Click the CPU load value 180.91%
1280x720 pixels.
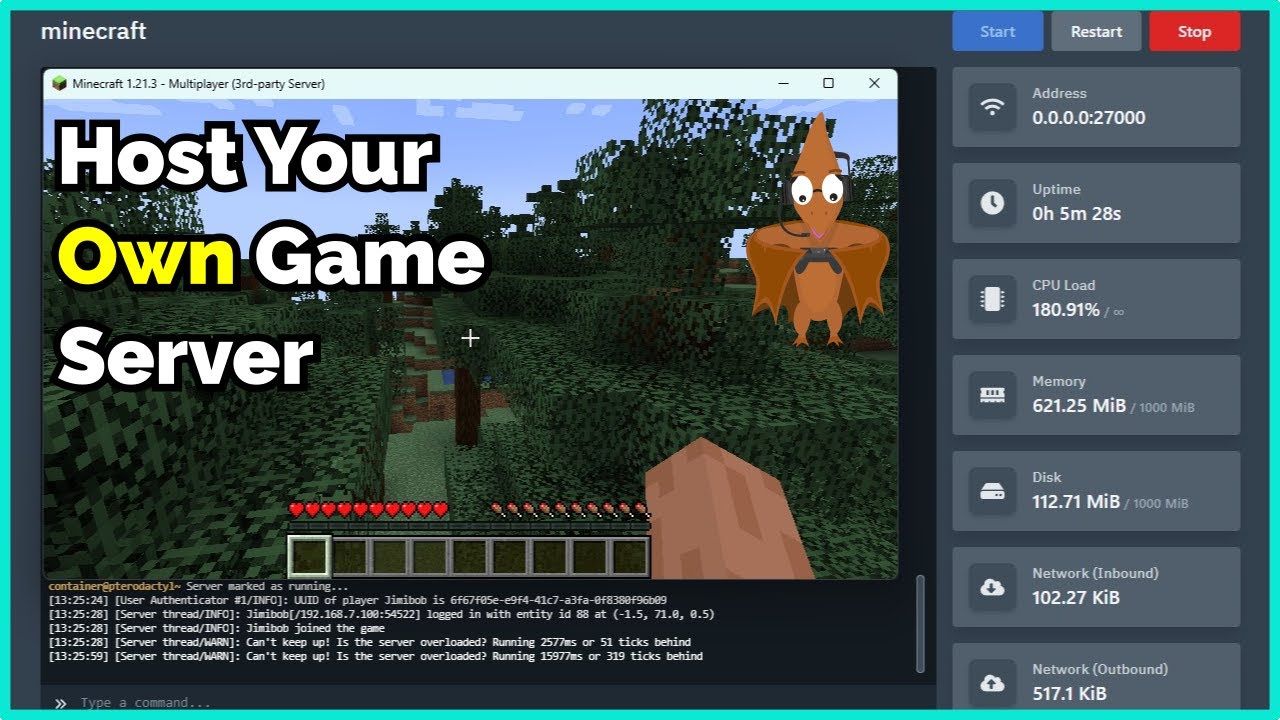[1066, 310]
